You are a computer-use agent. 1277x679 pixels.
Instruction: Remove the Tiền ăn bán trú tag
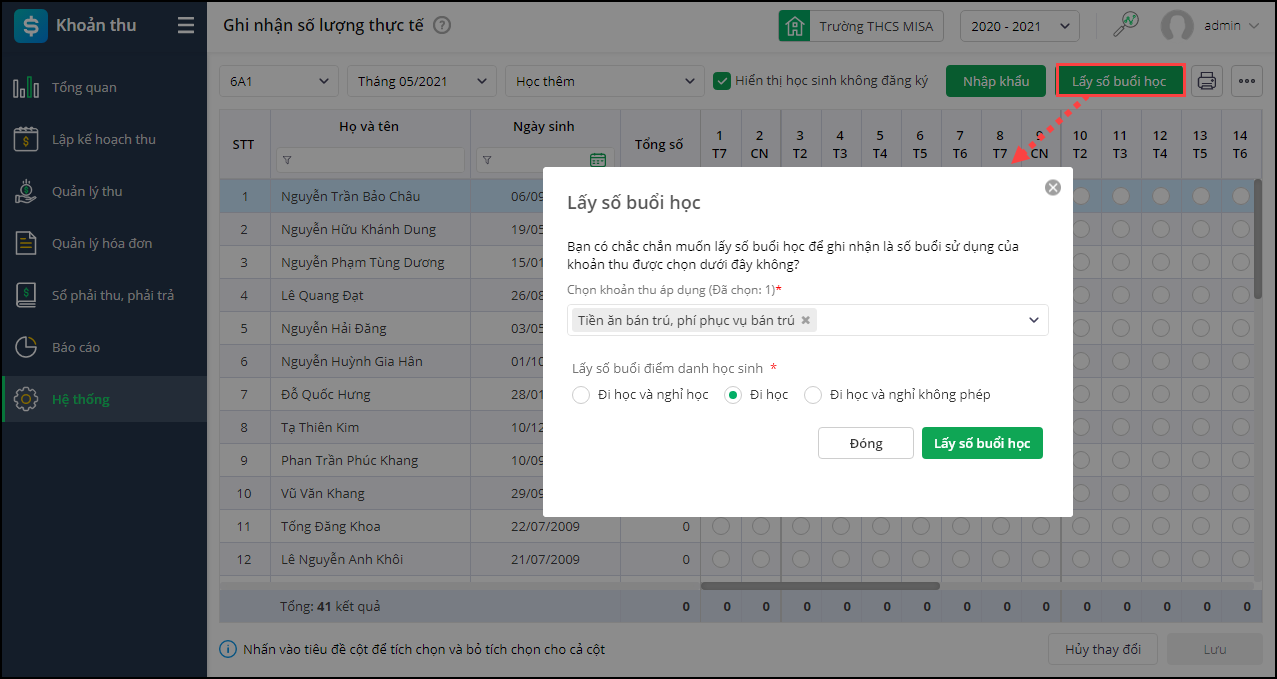tap(806, 321)
